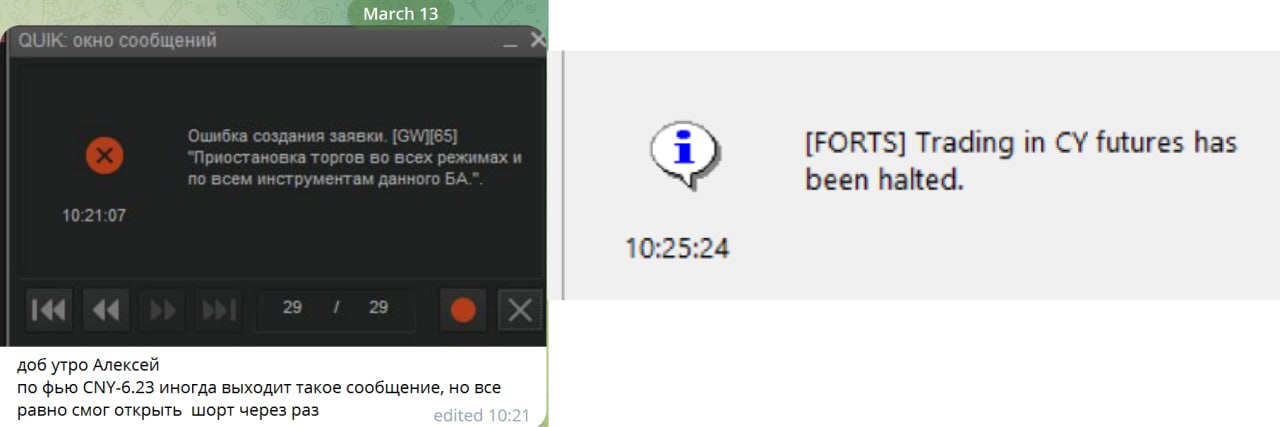
Task: Go to the previous QUIK message
Action: point(106,309)
